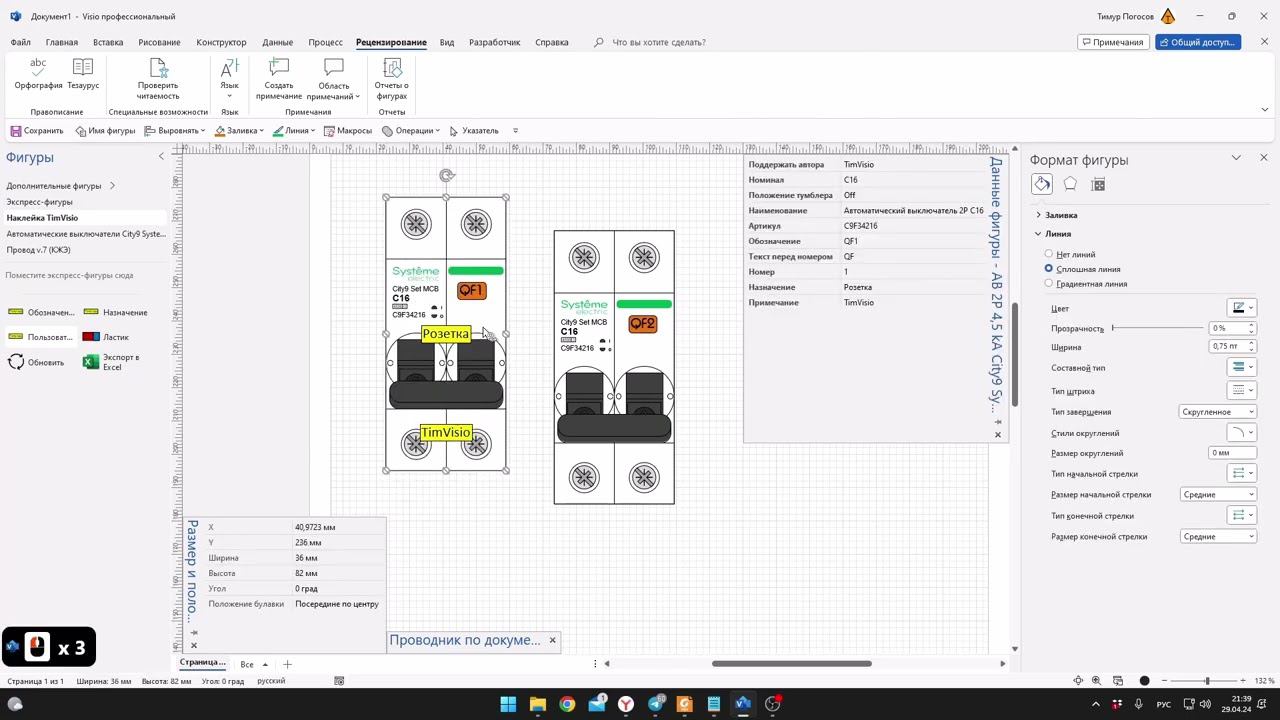Adjust the Прозрачность transparency slider
Image resolution: width=1280 pixels, height=720 pixels.
pyautogui.click(x=1157, y=328)
